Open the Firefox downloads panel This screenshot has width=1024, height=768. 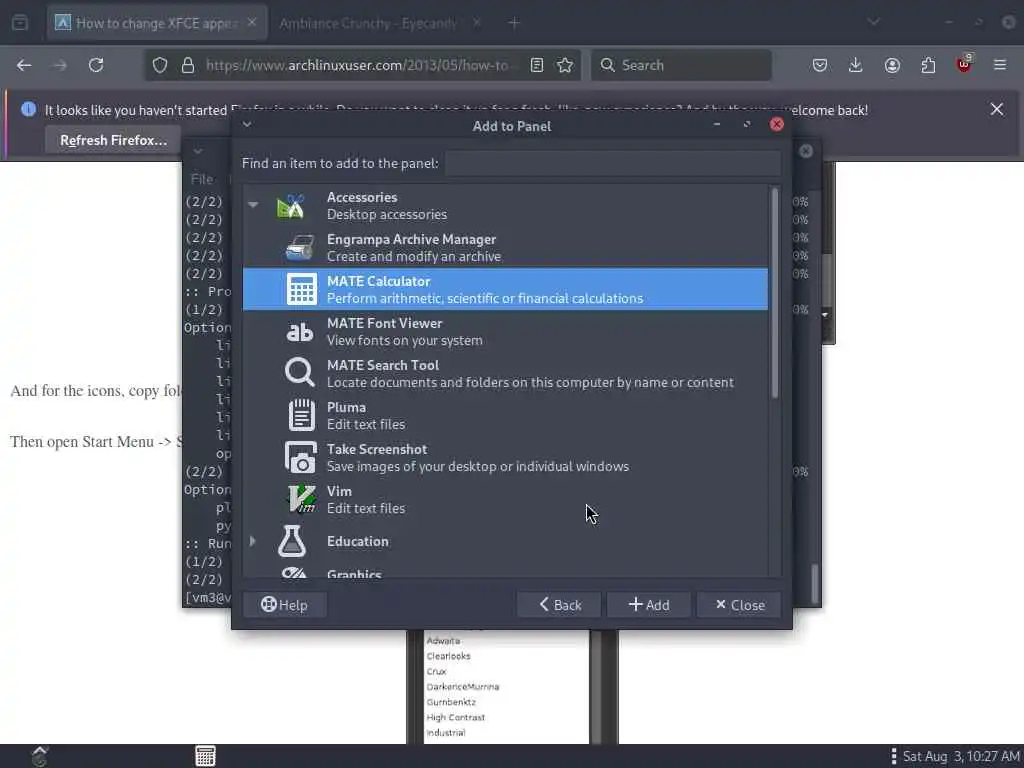tap(856, 65)
